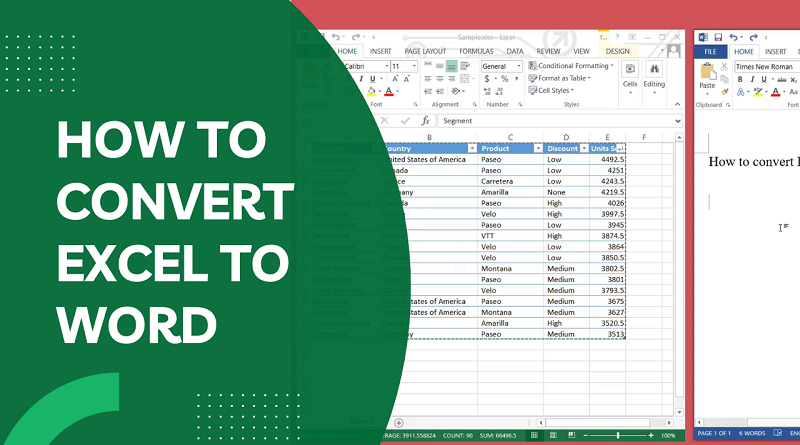The image size is (800, 445).
Task: Switch to Normal view in Excel
Action: click(534, 435)
